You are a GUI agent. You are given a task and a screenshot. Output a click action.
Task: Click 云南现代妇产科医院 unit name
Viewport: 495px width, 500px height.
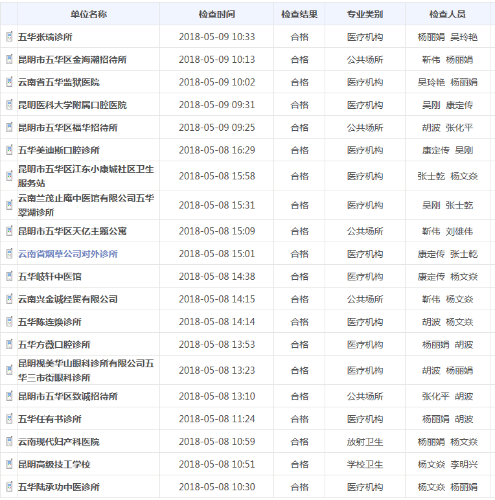click(x=59, y=442)
